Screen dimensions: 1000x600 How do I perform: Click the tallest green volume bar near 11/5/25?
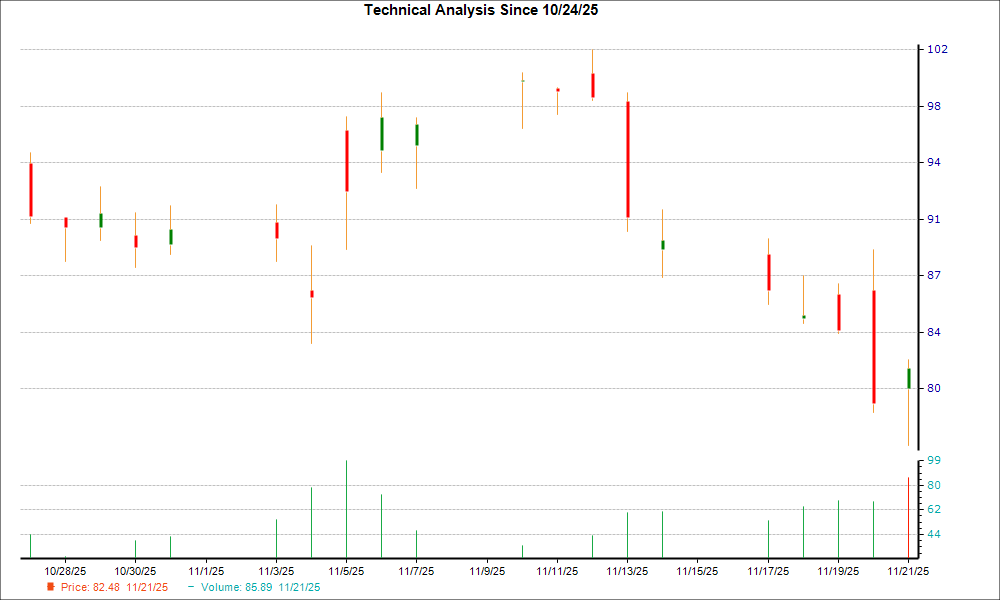(345, 505)
